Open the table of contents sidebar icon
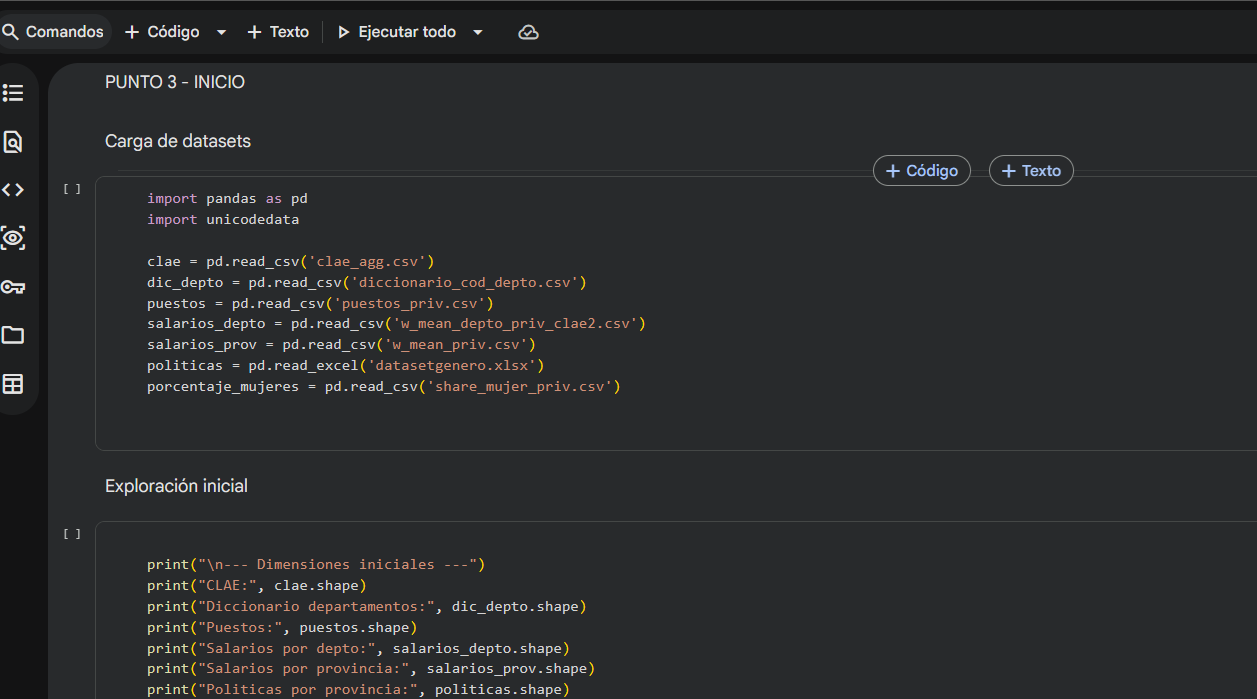 (x=13, y=93)
